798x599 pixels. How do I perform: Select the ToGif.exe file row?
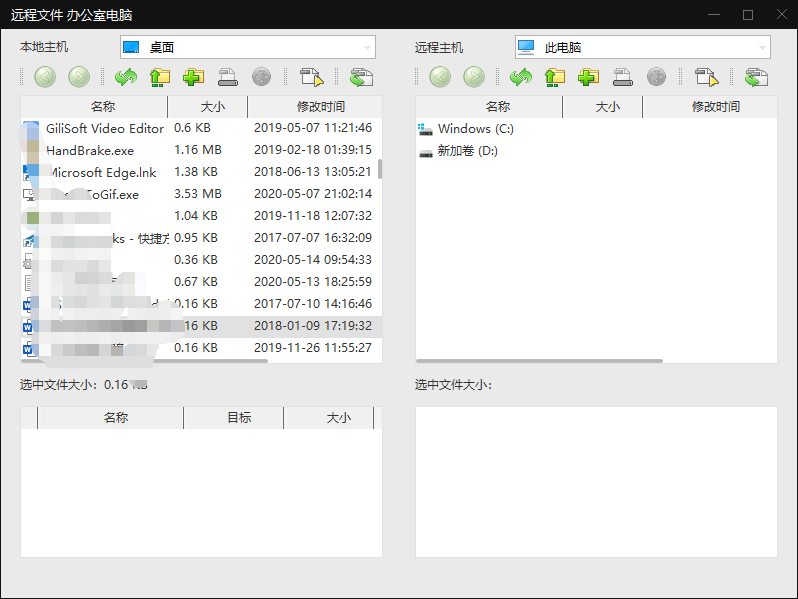pyautogui.click(x=202, y=194)
